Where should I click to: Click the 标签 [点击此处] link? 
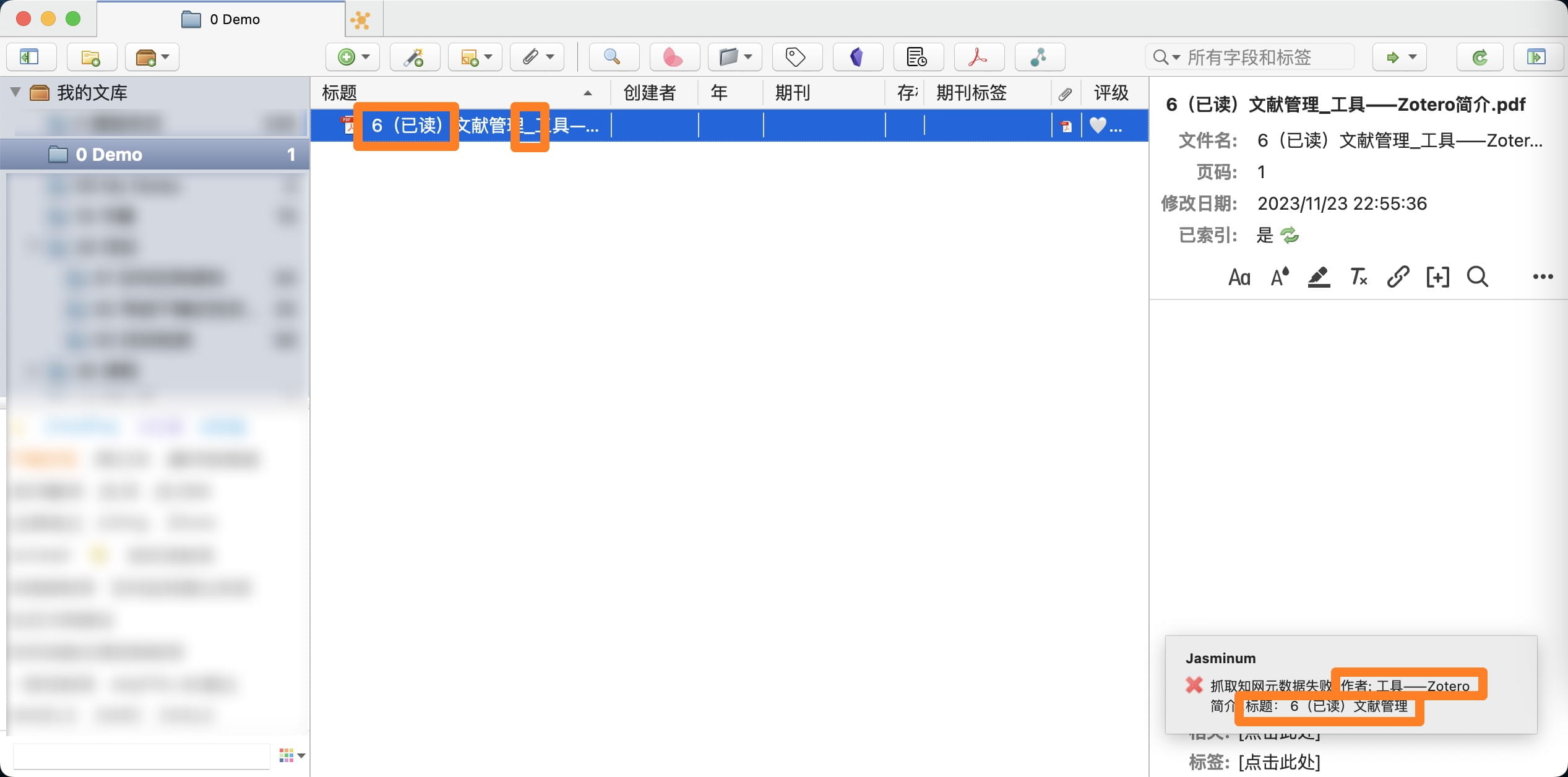tap(1279, 762)
